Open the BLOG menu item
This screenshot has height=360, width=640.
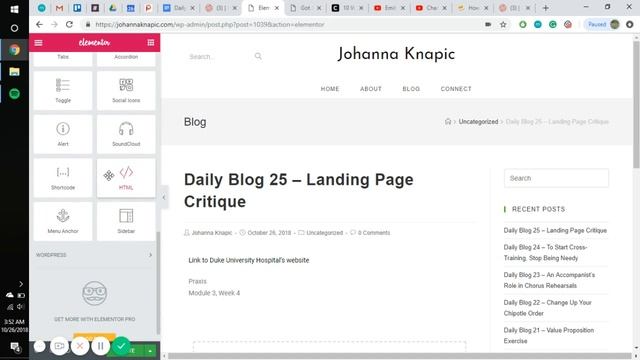[411, 89]
